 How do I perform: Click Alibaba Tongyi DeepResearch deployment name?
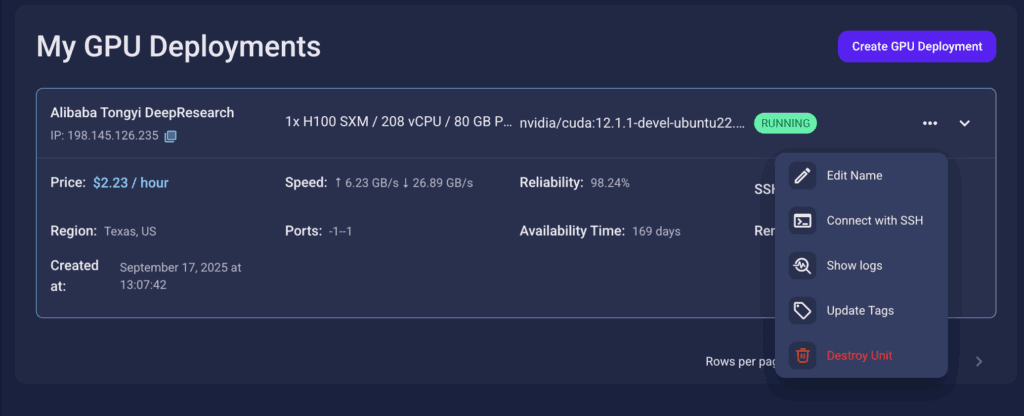click(142, 112)
